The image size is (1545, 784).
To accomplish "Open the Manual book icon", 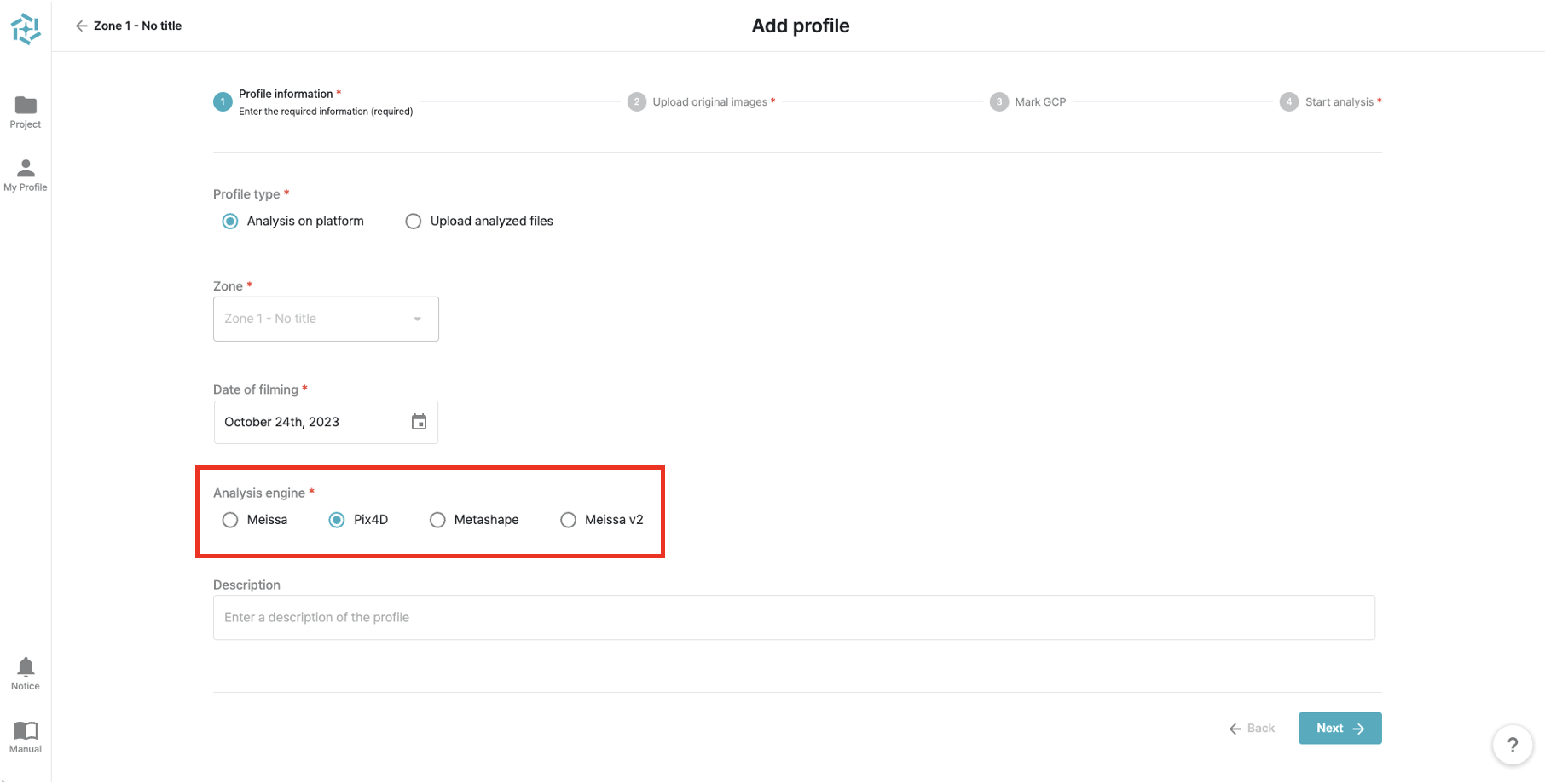I will 26,730.
